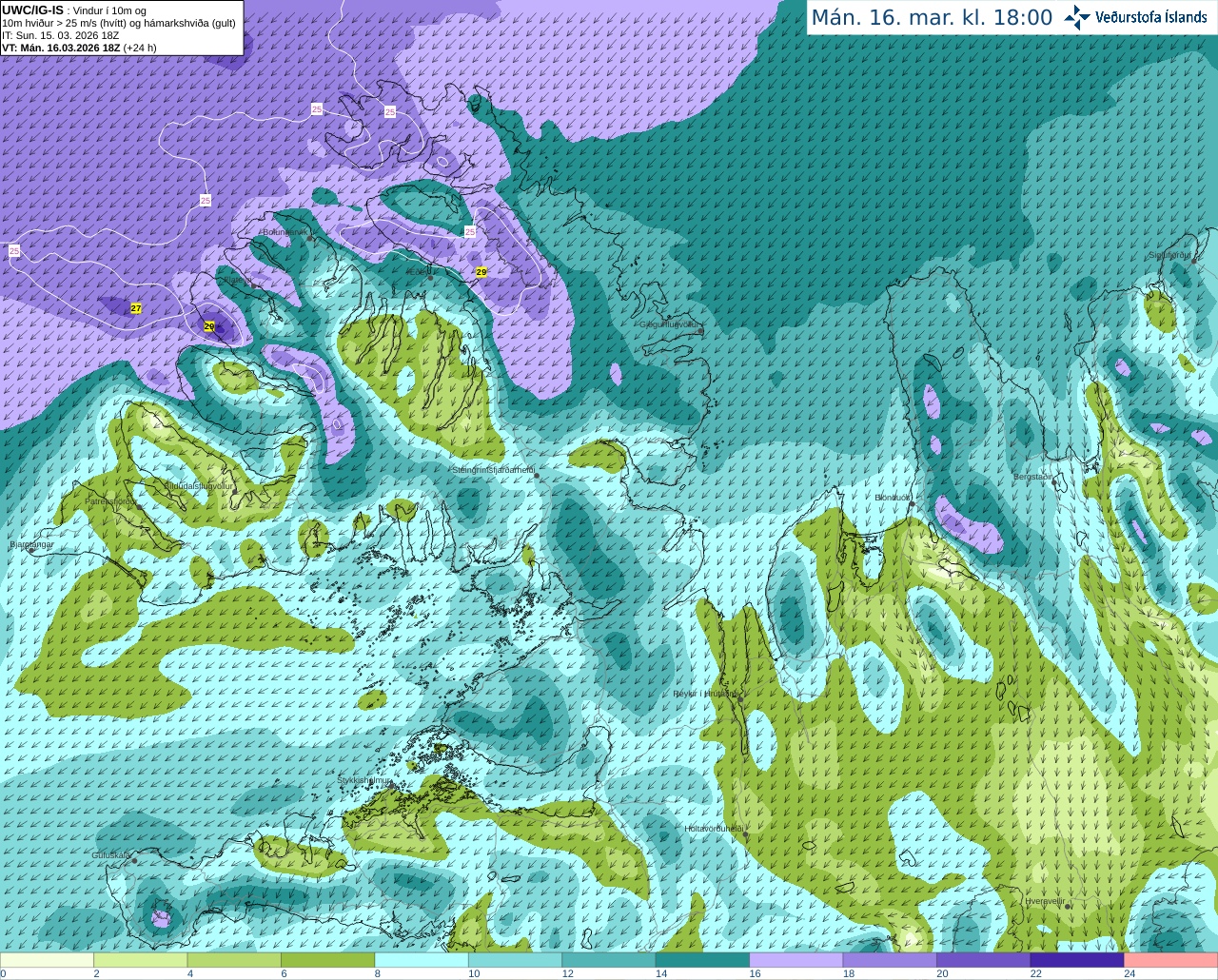This screenshot has width=1218, height=980.
Task: Select the Patreksfjörður station label
Action: (x=110, y=500)
